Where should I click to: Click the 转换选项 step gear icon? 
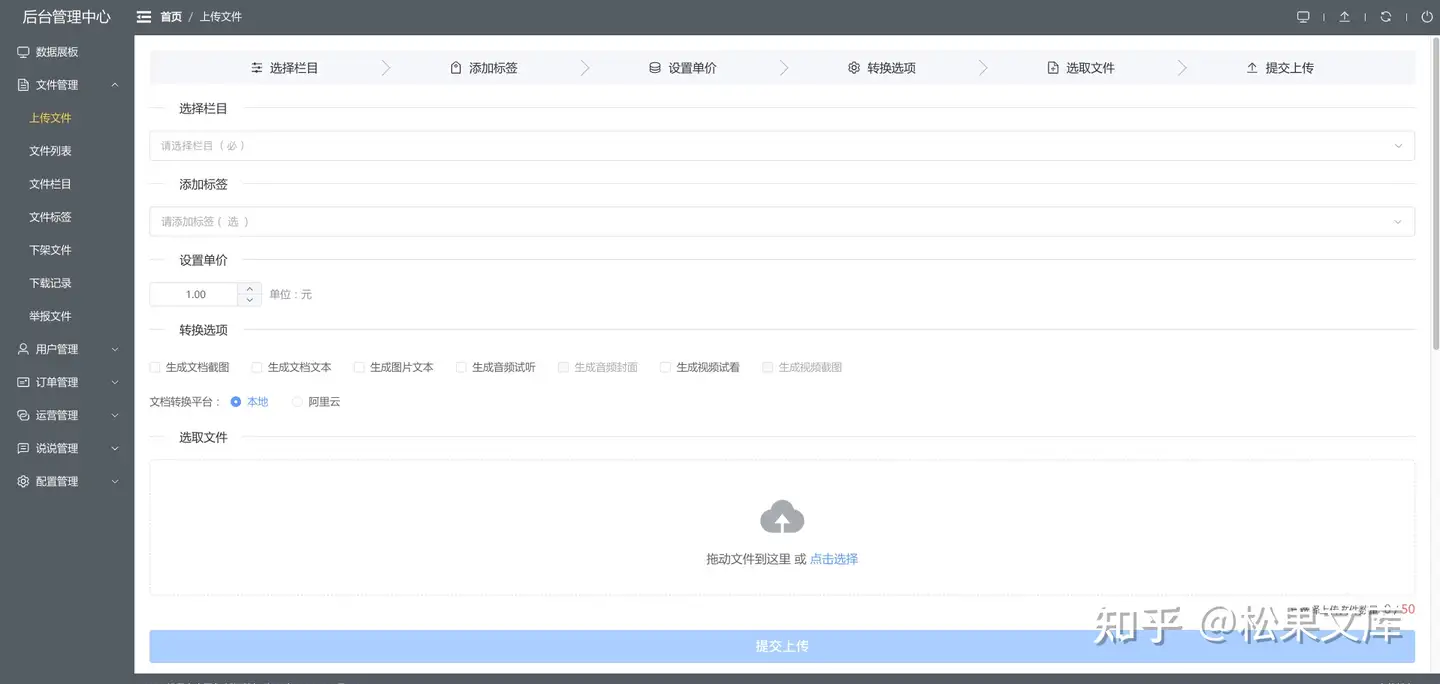854,68
